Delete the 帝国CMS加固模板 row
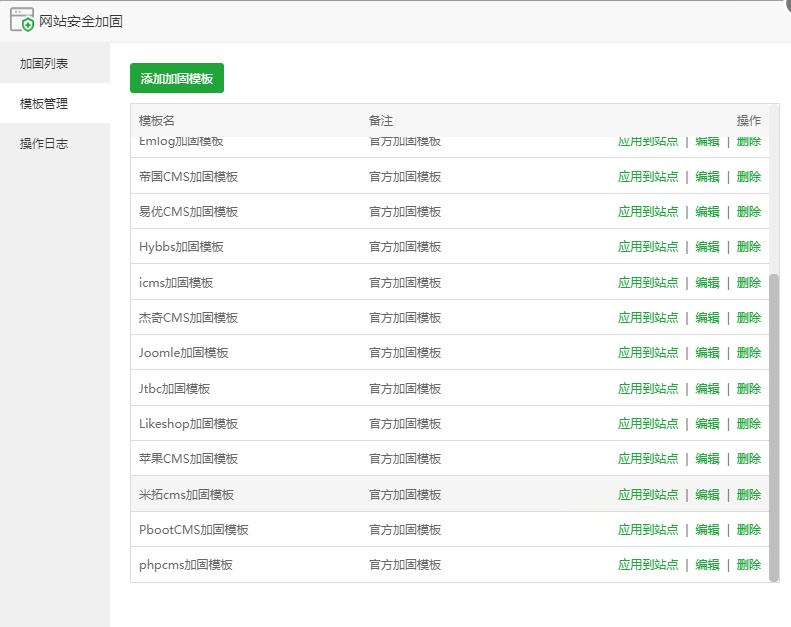This screenshot has width=791, height=627. click(749, 177)
